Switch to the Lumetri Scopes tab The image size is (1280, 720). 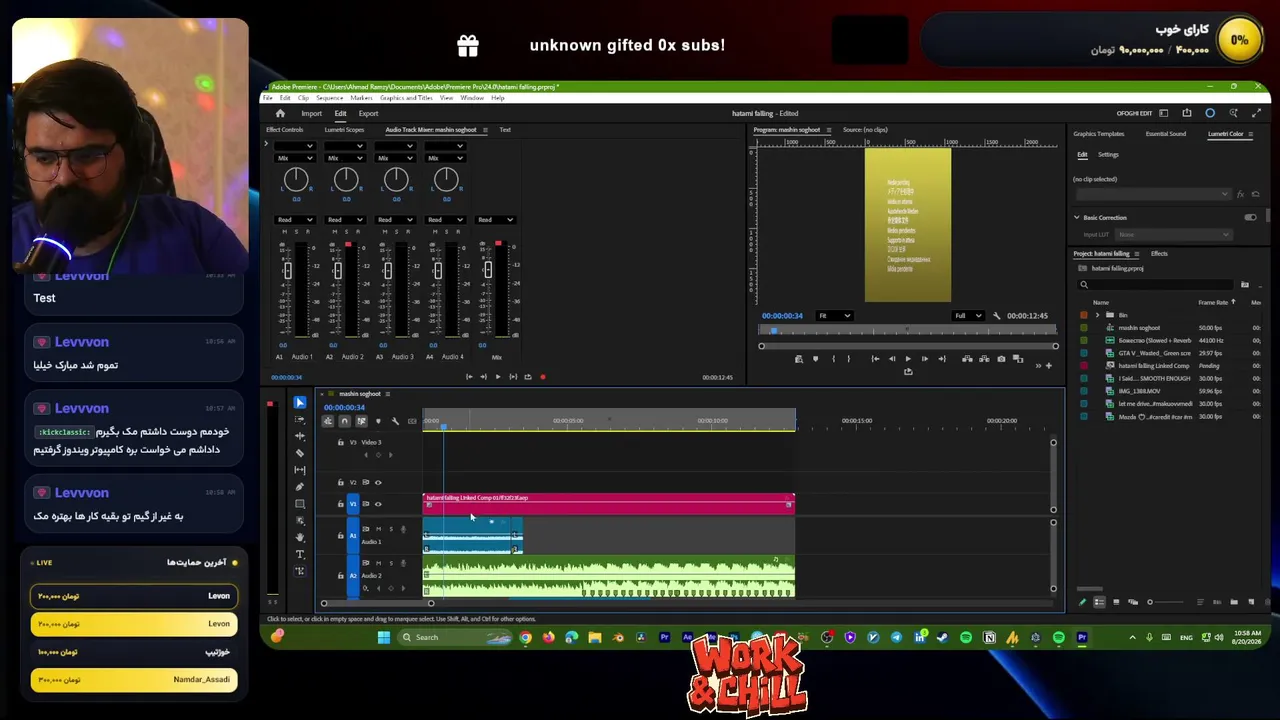tap(342, 130)
